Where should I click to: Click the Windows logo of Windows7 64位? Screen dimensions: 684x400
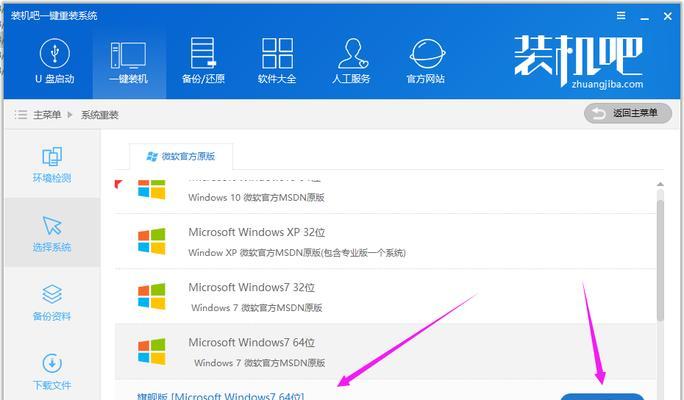[x=152, y=351]
